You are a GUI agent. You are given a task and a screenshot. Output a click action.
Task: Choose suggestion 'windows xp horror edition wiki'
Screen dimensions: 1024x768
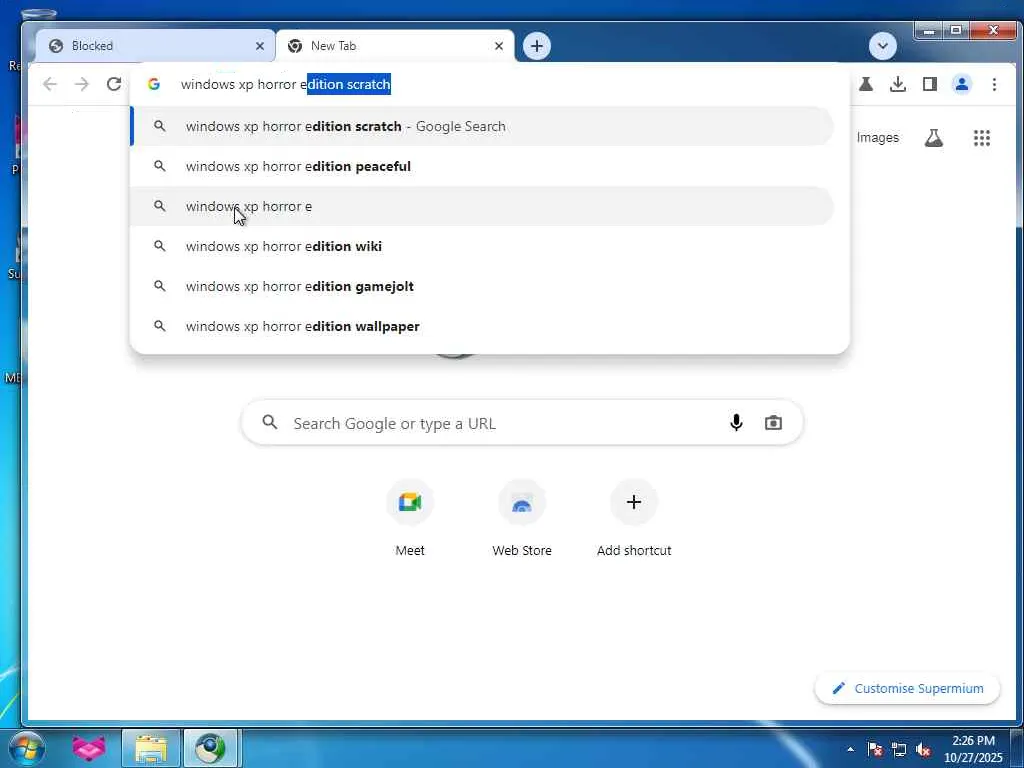point(482,246)
